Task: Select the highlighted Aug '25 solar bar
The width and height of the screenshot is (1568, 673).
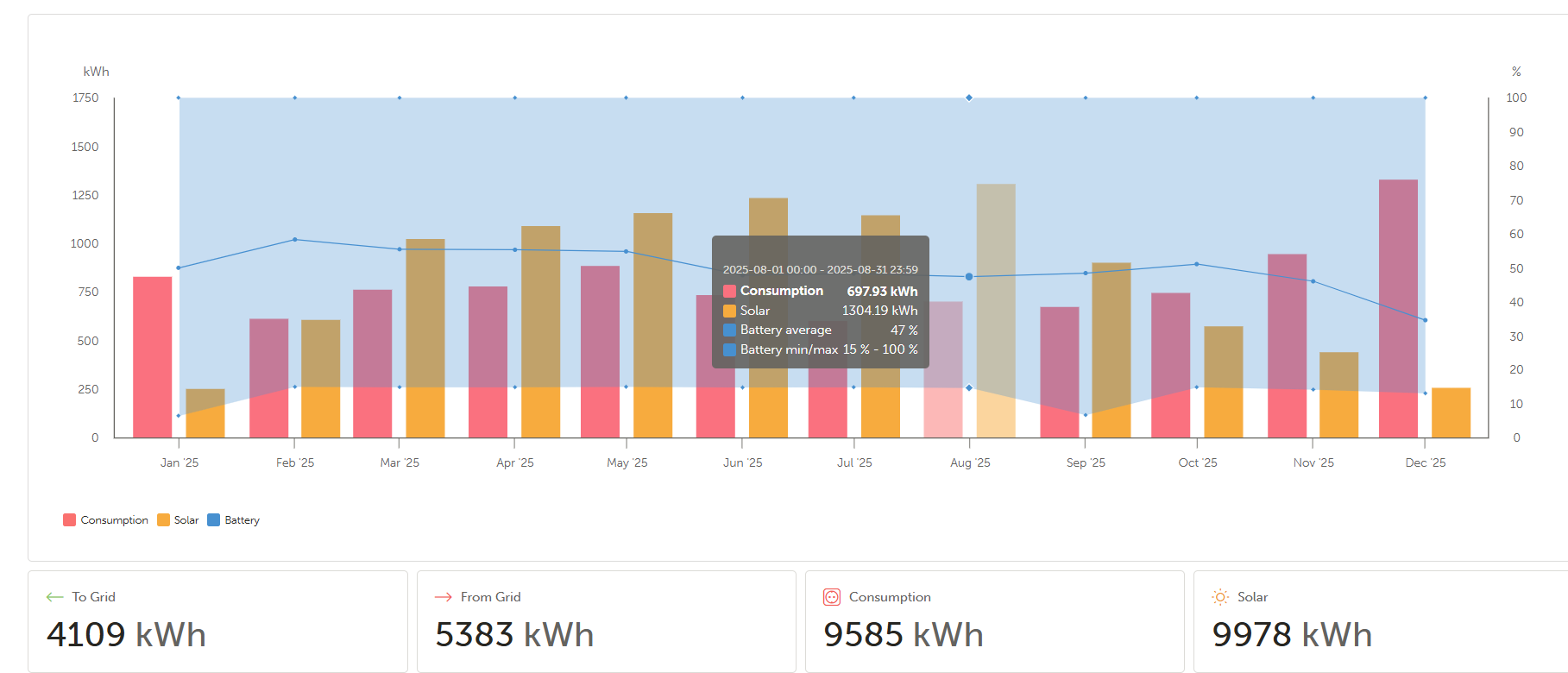Action: (996, 311)
